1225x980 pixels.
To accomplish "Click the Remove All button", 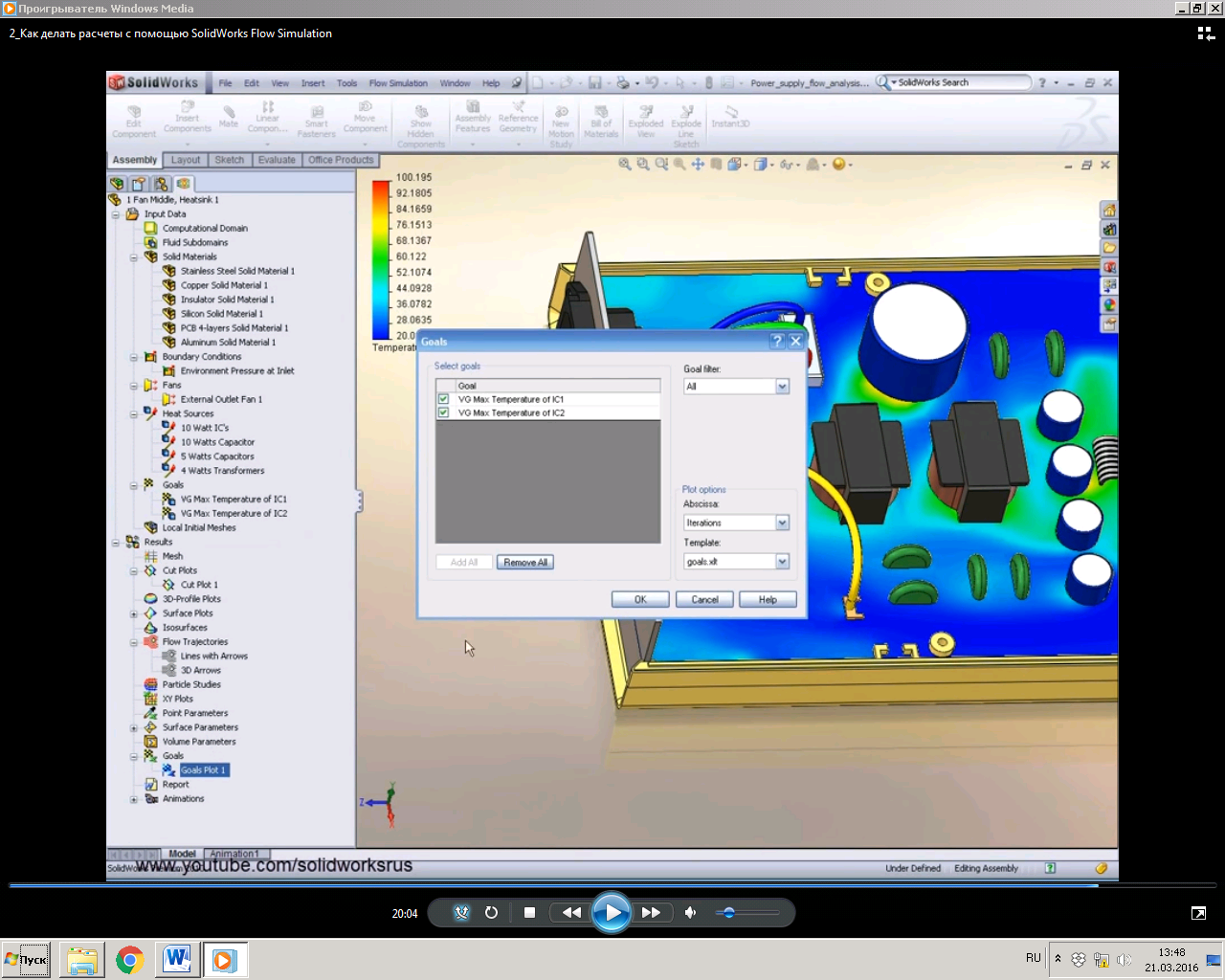I will tap(525, 563).
